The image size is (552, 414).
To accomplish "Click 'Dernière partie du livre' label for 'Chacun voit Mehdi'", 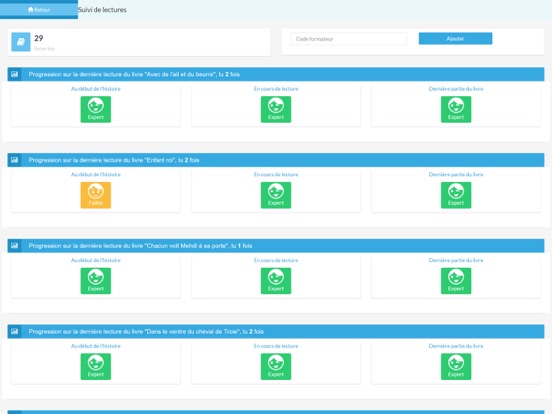I will 456,260.
